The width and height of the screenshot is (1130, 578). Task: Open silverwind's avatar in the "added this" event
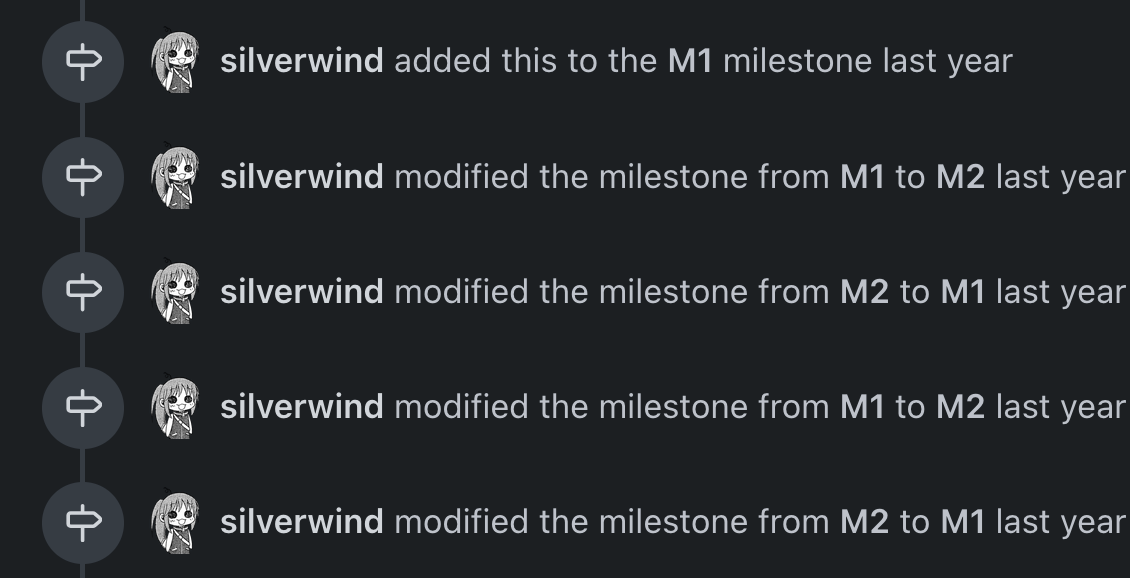175,62
